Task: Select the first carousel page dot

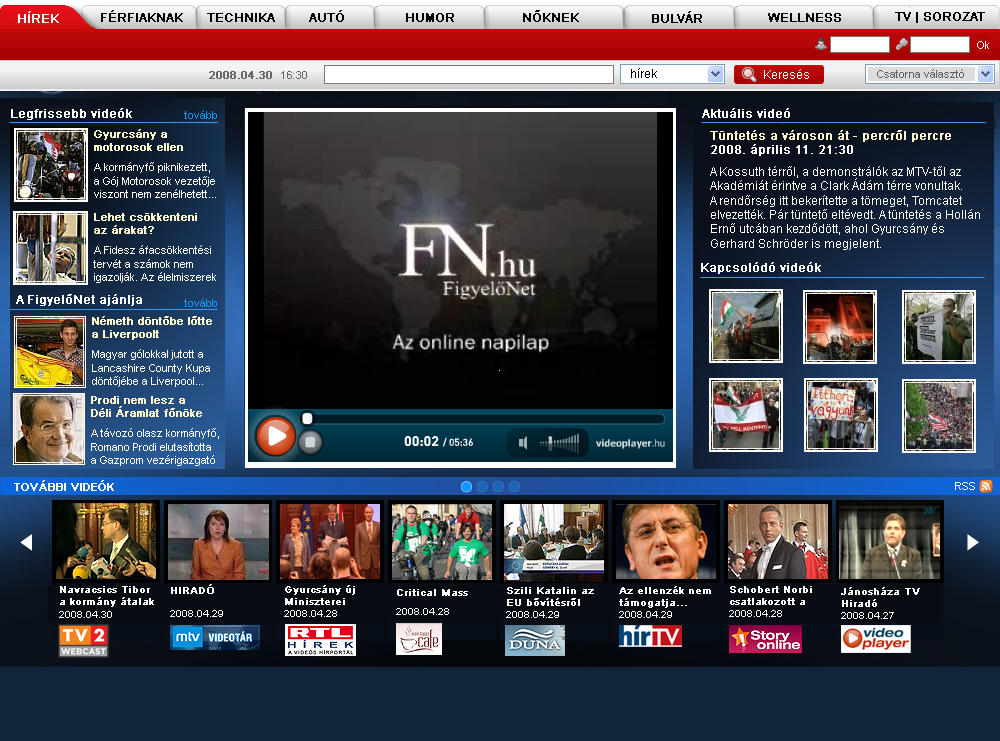Action: 466,487
